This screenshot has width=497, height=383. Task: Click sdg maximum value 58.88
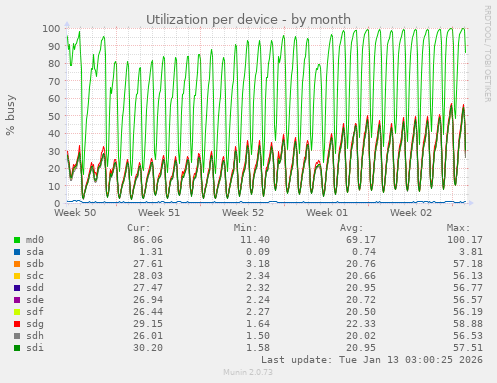(x=468, y=324)
